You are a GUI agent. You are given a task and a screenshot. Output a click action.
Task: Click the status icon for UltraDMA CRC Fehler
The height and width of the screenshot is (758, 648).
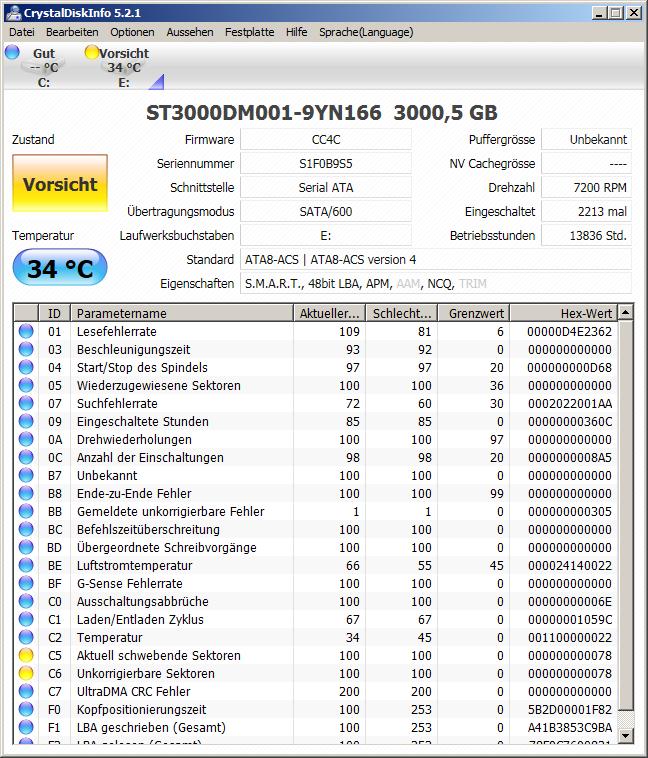[x=26, y=691]
